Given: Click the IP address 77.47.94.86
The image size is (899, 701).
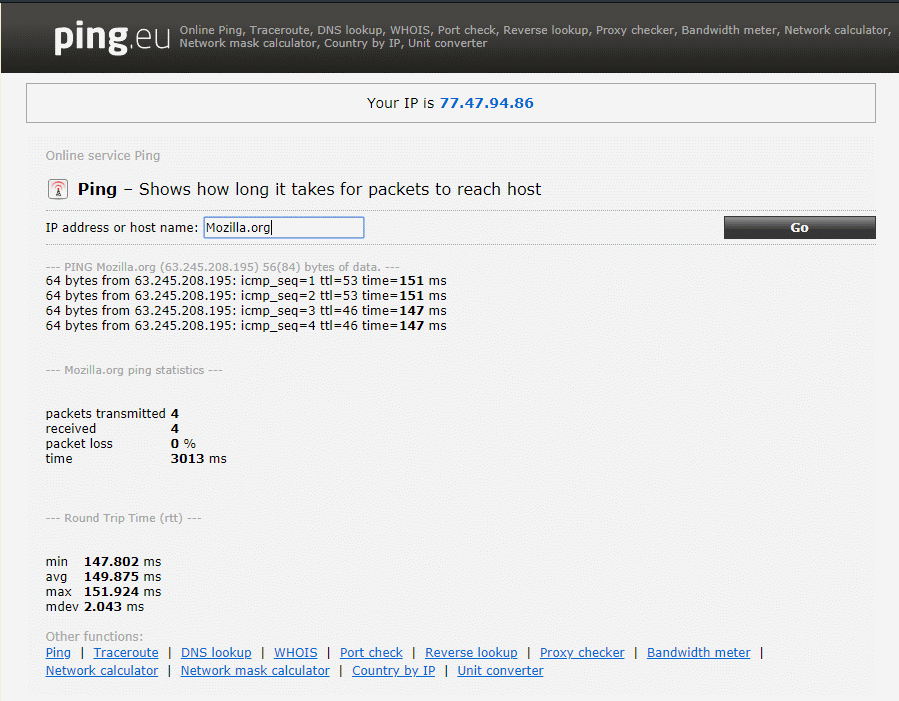Looking at the screenshot, I should point(486,103).
